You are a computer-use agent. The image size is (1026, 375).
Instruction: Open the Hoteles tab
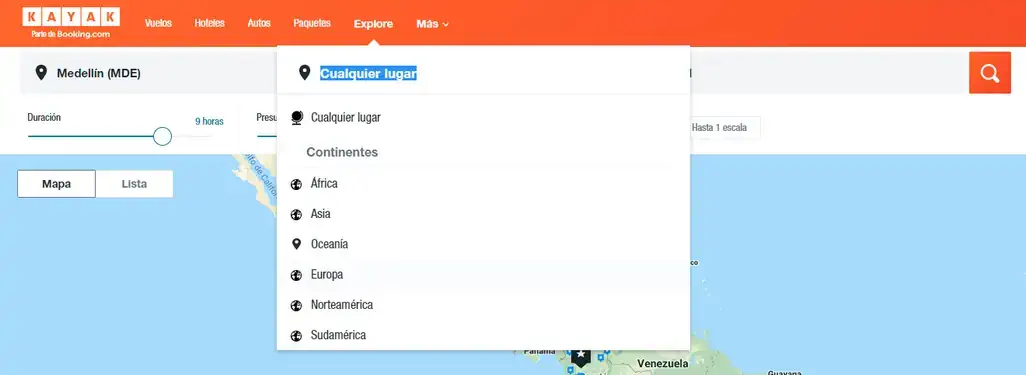click(x=209, y=23)
